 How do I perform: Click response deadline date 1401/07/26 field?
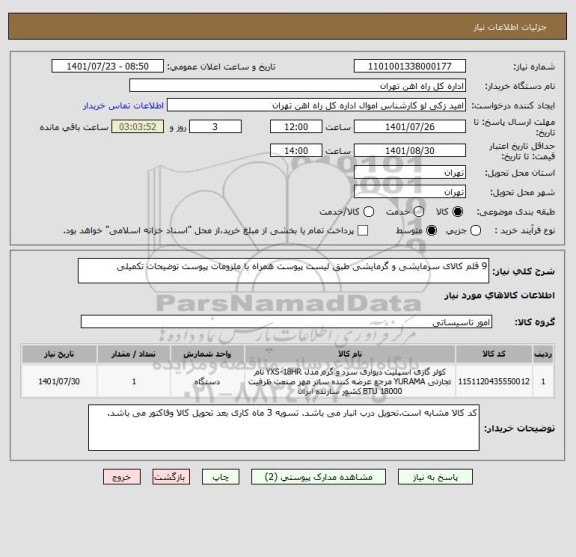coord(410,127)
